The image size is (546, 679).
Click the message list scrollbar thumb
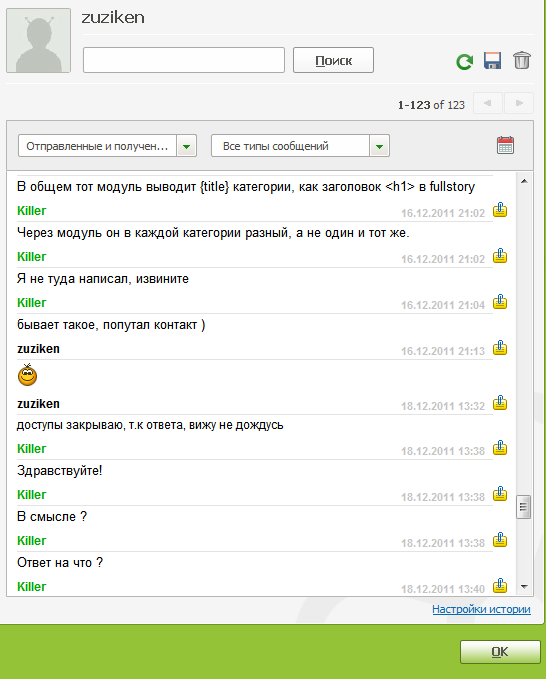(x=524, y=507)
